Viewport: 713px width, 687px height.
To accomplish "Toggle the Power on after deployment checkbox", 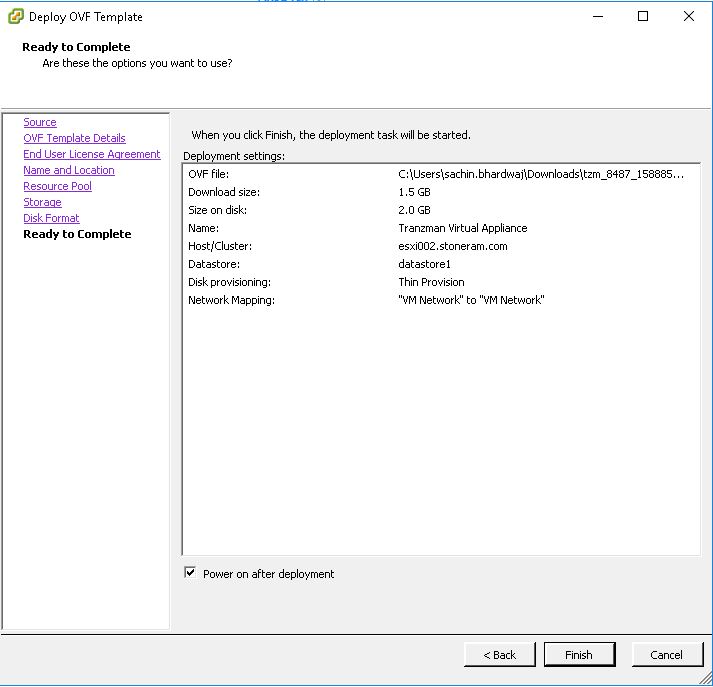I will (190, 573).
